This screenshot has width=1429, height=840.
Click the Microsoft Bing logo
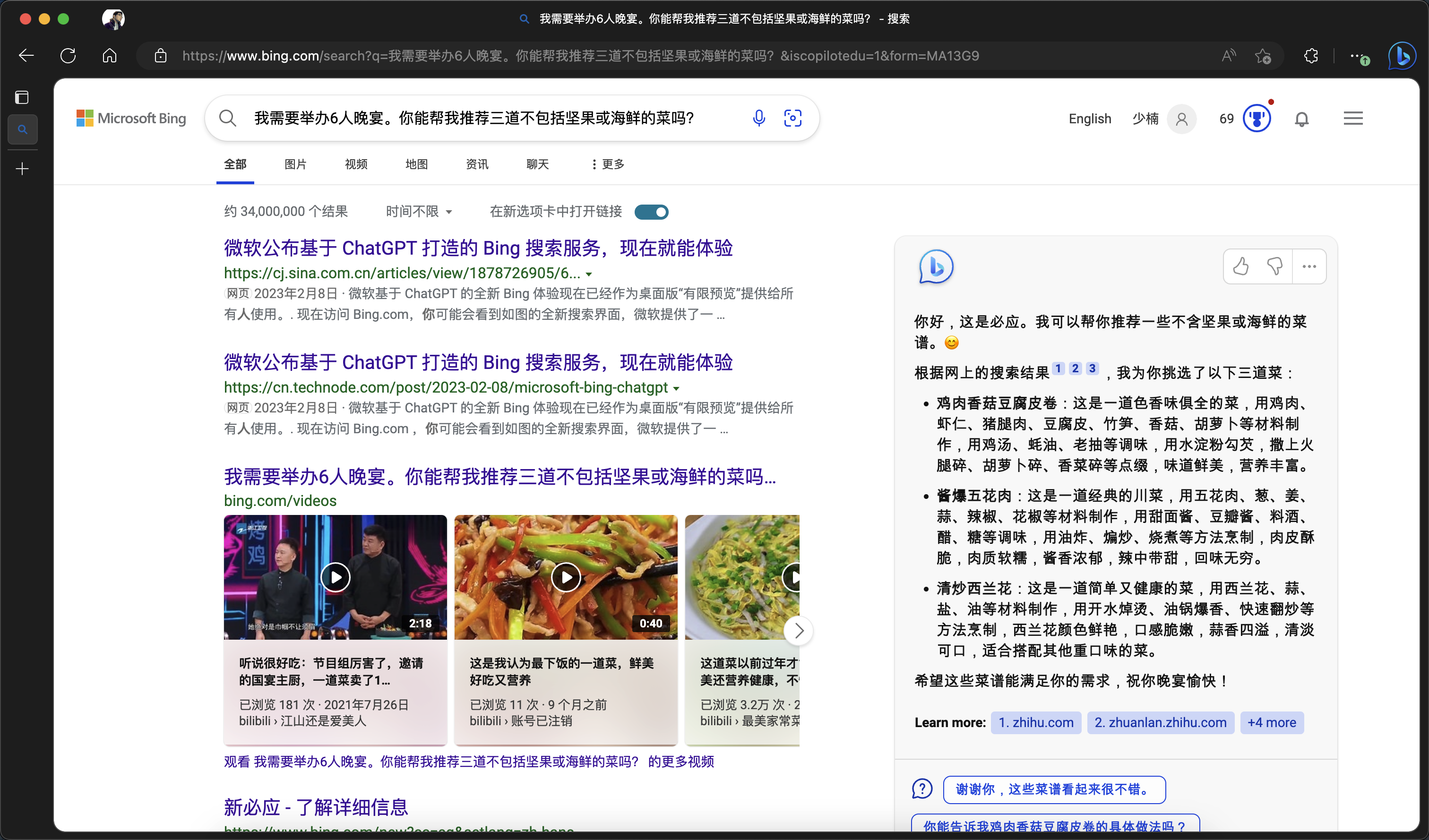131,118
